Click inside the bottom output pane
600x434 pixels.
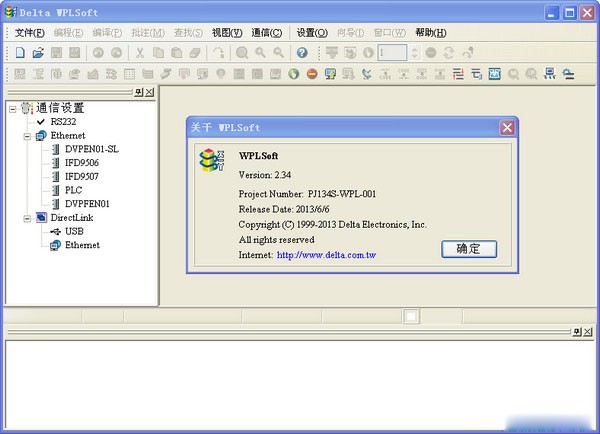299,385
